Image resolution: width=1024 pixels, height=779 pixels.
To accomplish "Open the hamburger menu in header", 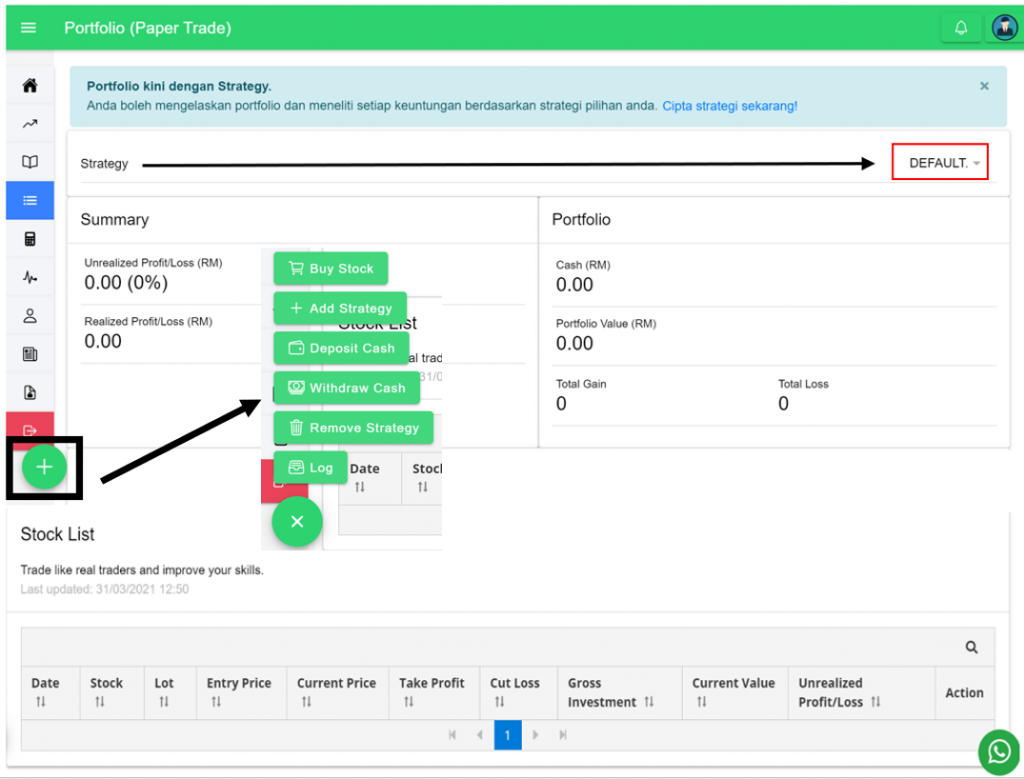I will (28, 28).
